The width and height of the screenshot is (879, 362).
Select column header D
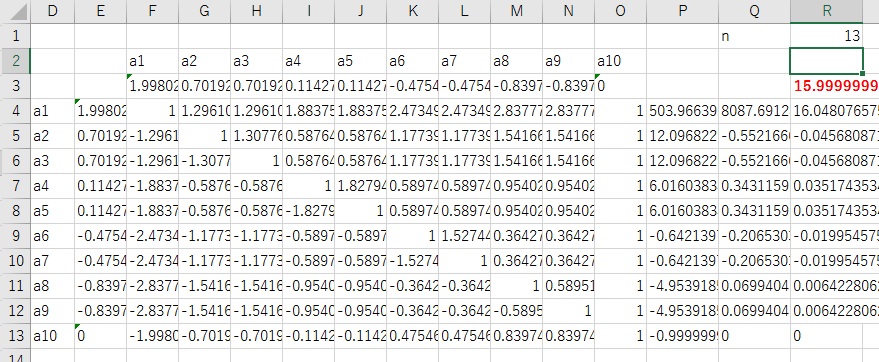coord(52,11)
